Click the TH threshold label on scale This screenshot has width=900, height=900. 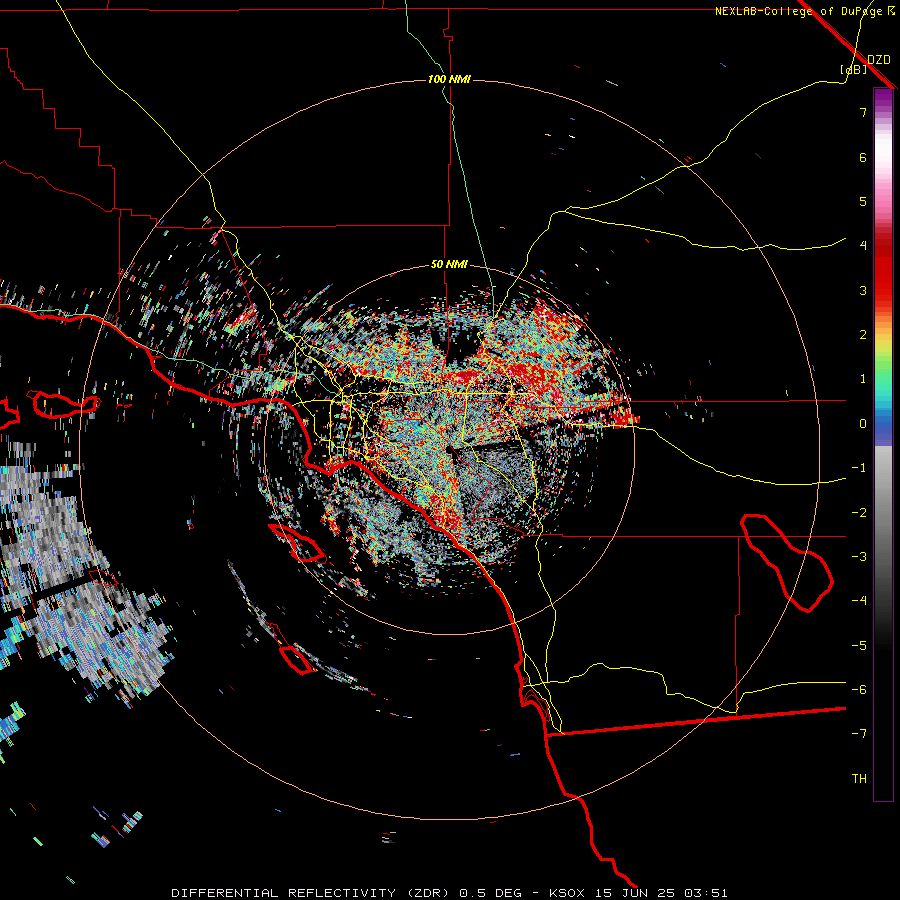point(859,779)
